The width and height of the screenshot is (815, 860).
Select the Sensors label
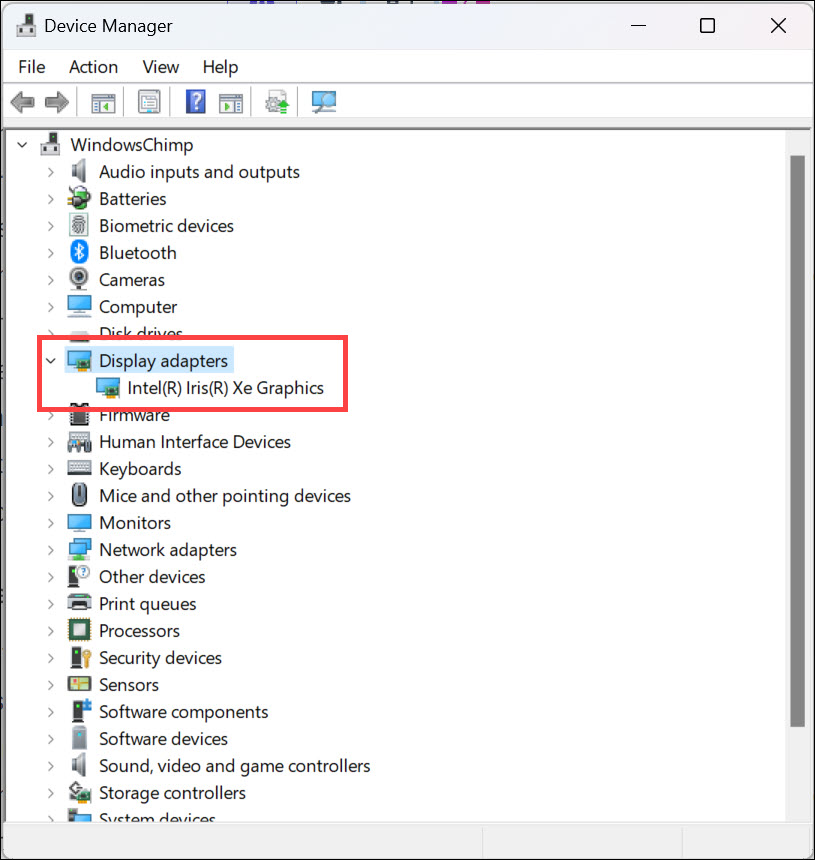pos(129,684)
